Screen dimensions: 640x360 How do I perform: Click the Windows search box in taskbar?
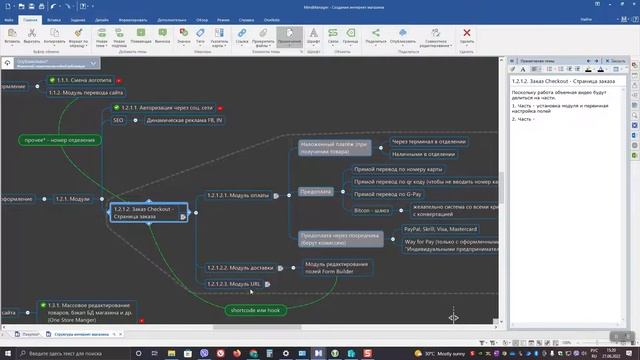tap(73, 353)
